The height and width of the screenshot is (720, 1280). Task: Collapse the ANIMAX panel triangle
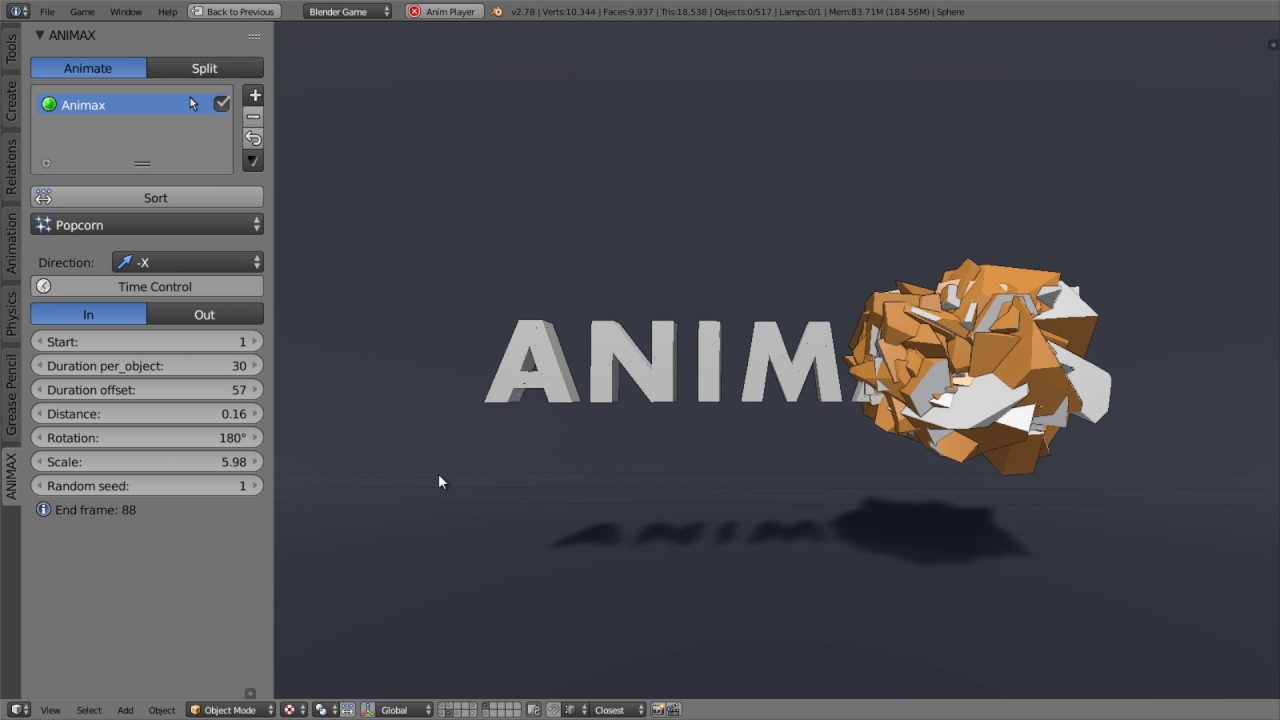(x=39, y=35)
